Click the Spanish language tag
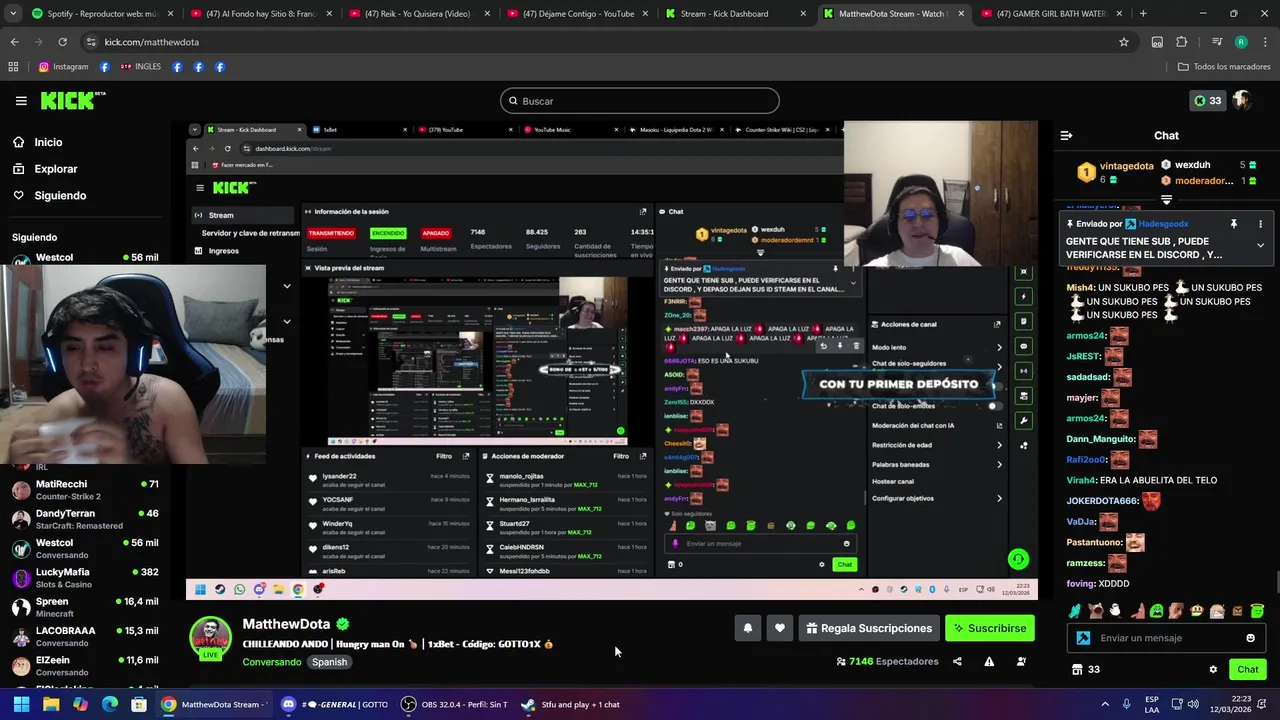Viewport: 1280px width, 720px height. (x=329, y=662)
